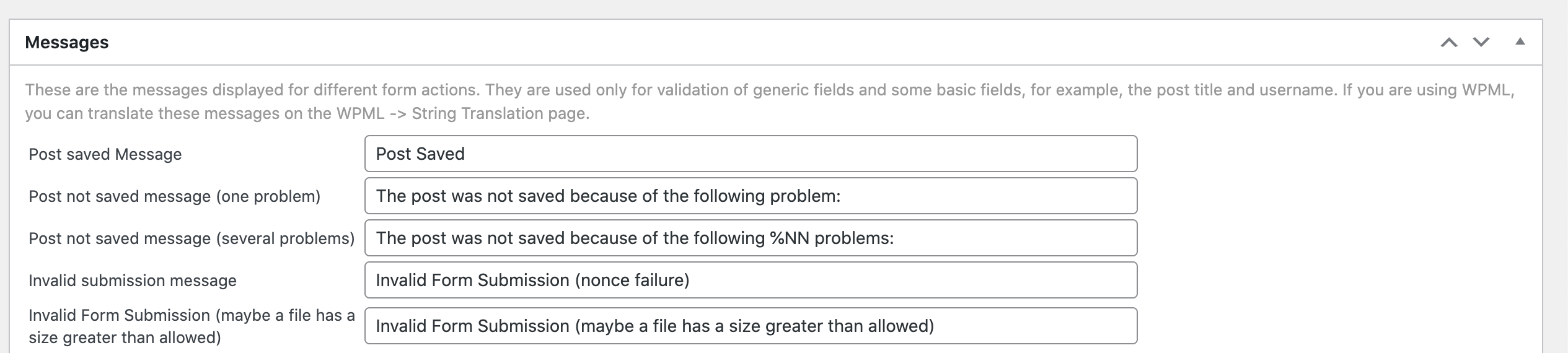This screenshot has height=353, width=1568.
Task: Edit the one problem message field
Action: coord(751,196)
